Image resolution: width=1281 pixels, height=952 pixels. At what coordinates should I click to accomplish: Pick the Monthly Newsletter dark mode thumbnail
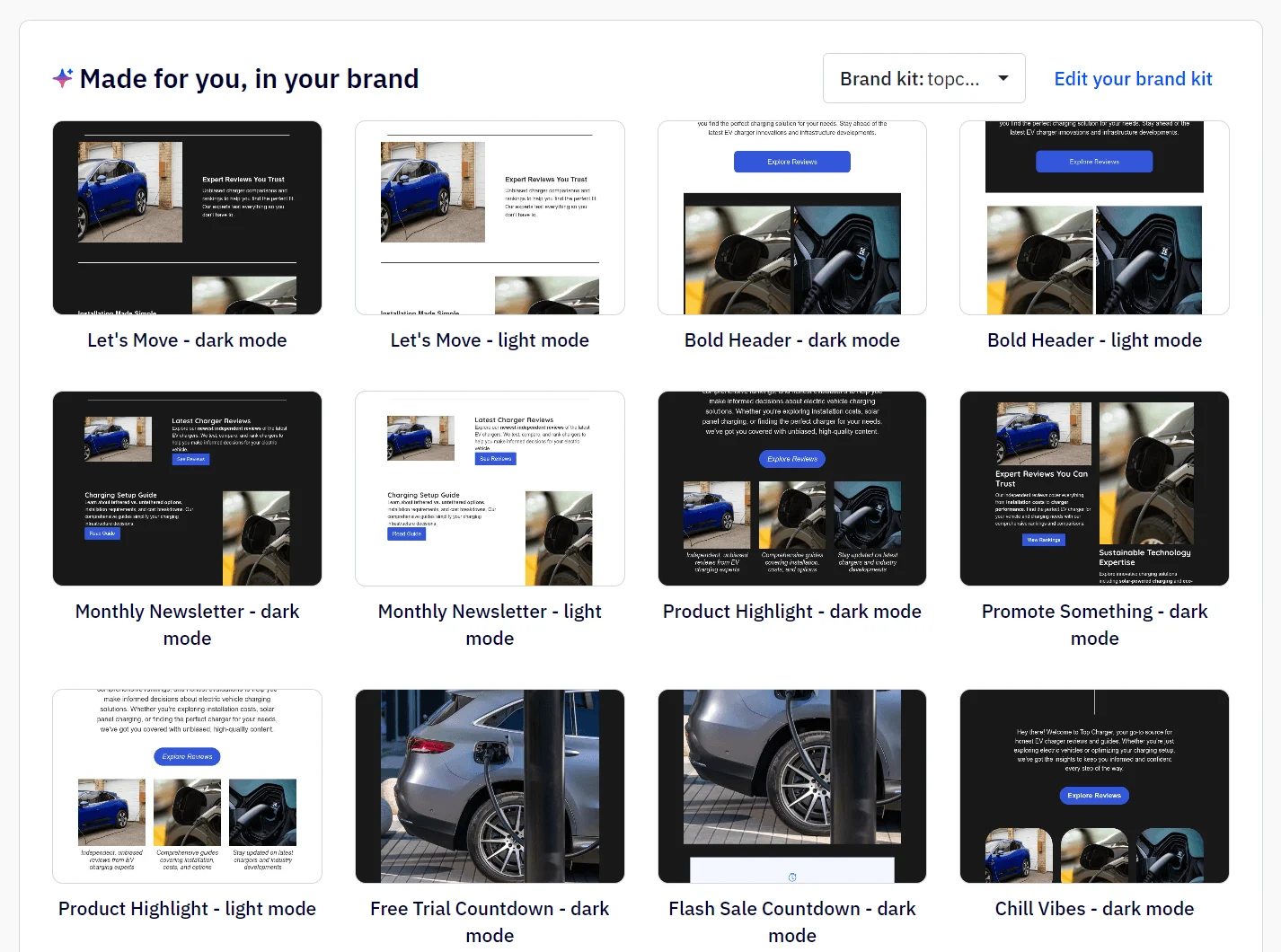coord(187,489)
